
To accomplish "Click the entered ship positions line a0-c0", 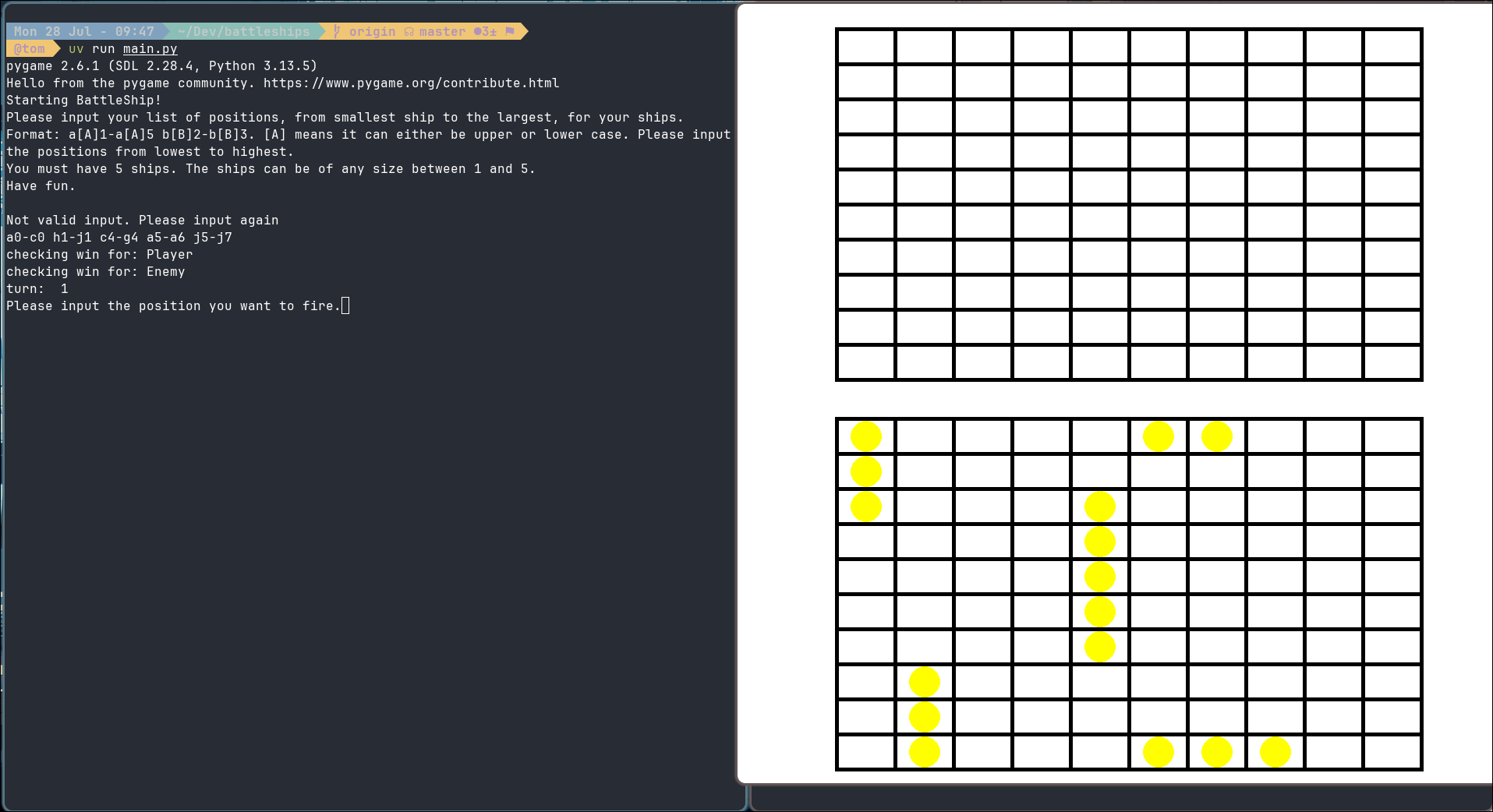I will pyautogui.click(x=119, y=238).
